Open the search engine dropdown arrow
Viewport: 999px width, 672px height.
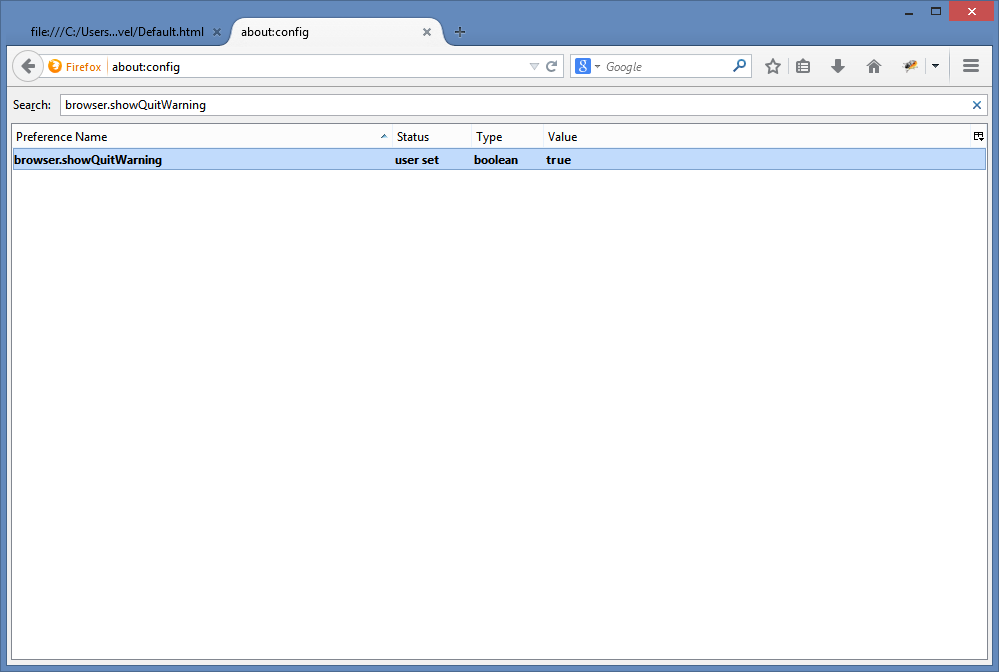597,66
